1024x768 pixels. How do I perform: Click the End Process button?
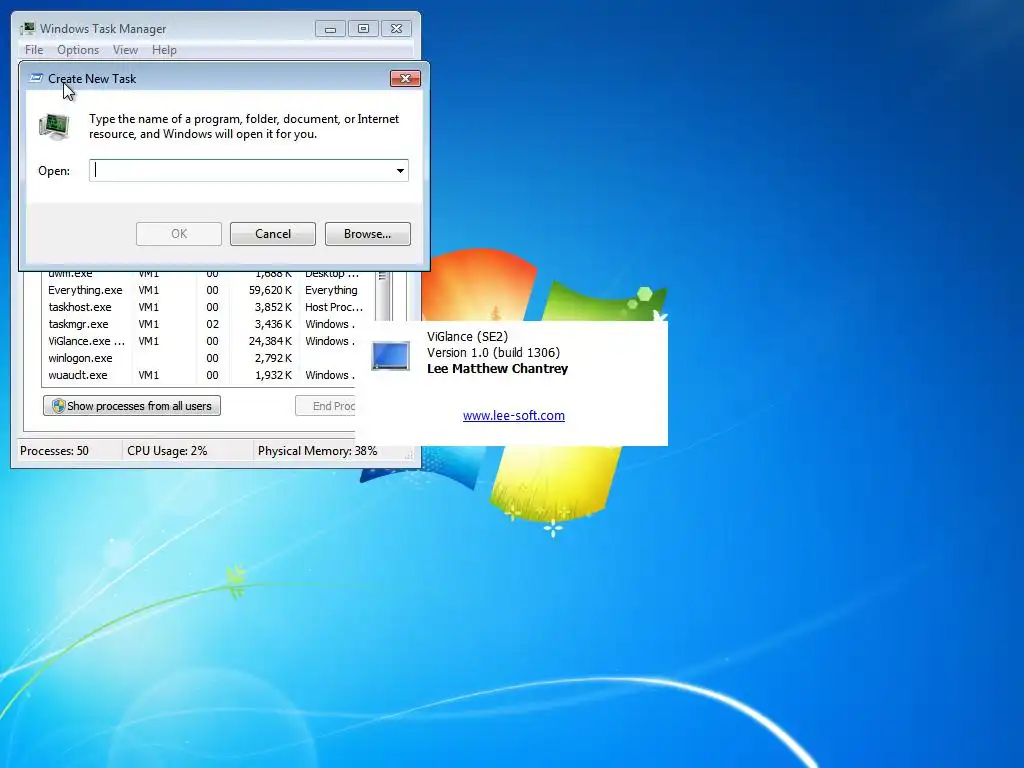[x=325, y=406]
